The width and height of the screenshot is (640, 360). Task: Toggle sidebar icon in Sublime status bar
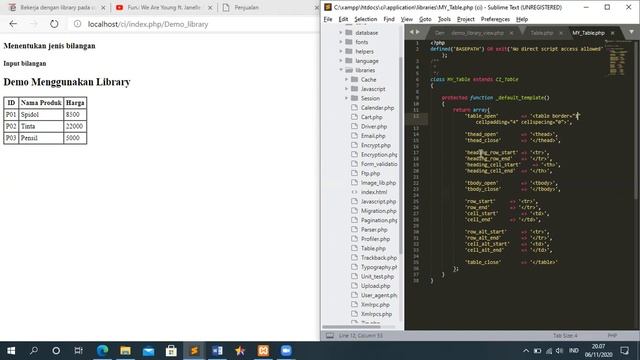pyautogui.click(x=330, y=336)
